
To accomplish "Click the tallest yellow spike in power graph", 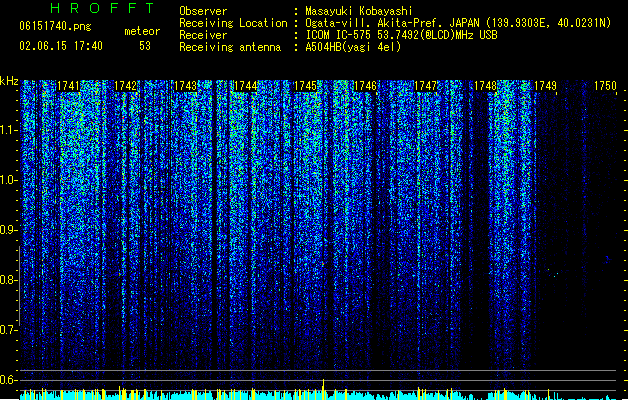I will point(323,388).
